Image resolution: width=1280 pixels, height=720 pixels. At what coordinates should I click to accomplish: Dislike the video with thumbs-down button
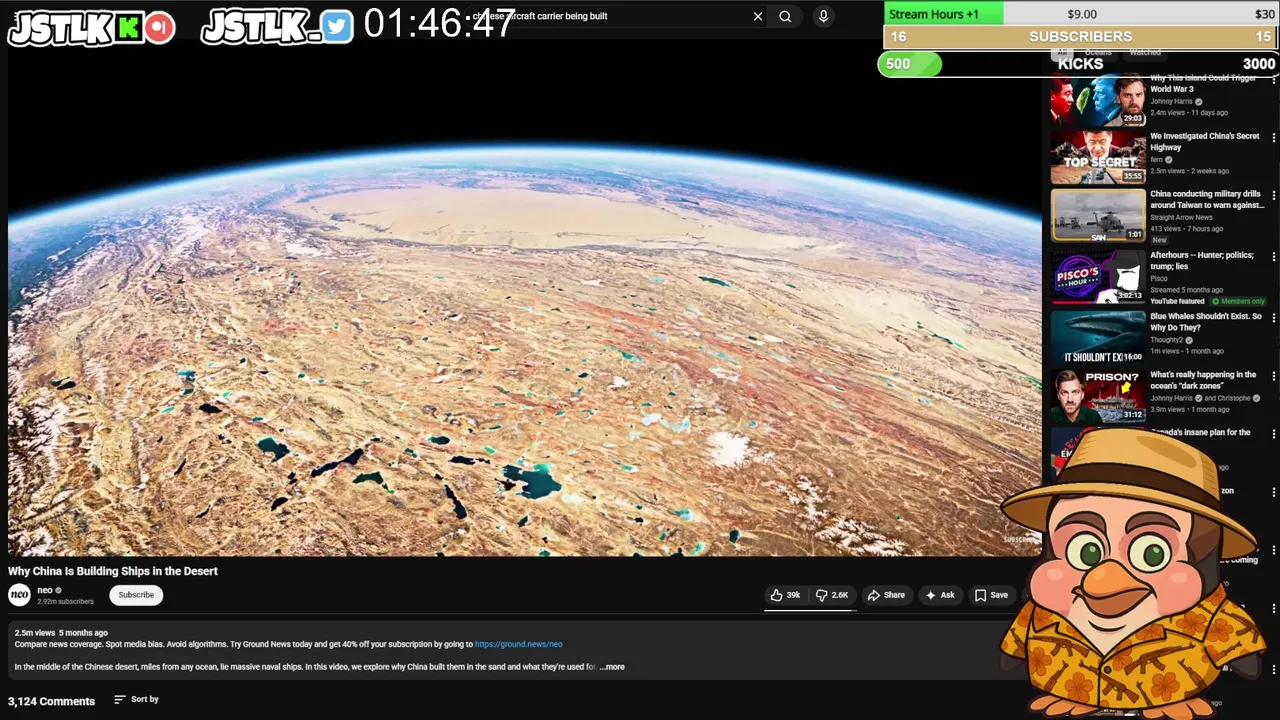tap(832, 595)
